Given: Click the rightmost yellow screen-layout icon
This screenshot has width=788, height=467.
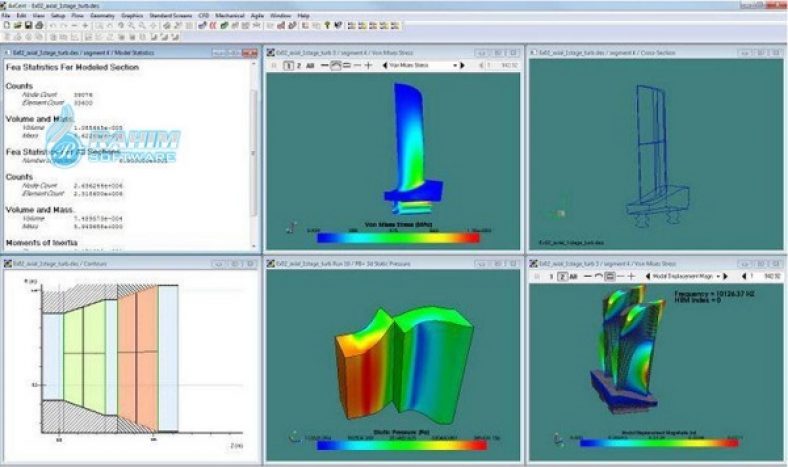Looking at the screenshot, I should coord(396,25).
